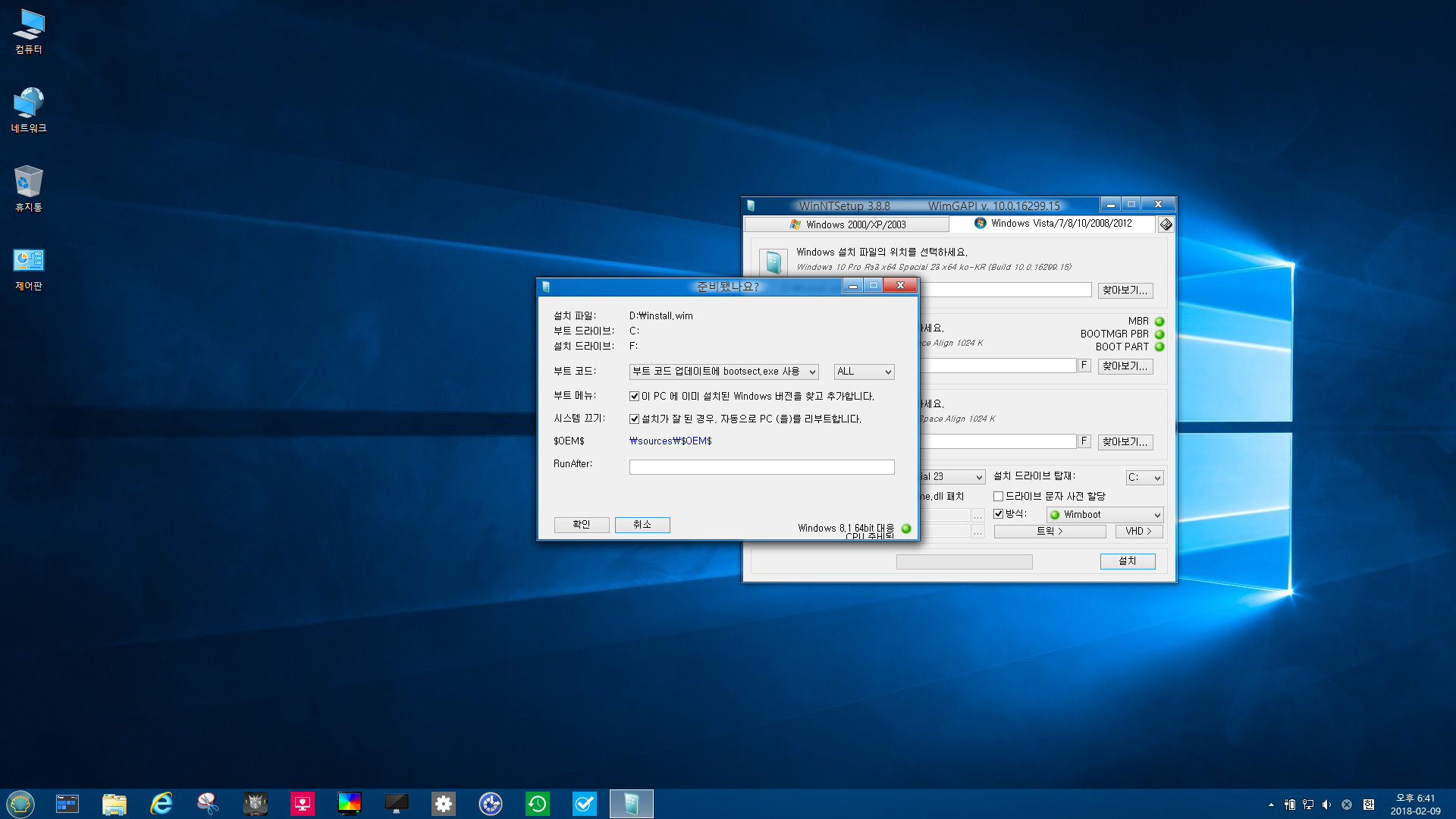
Task: Show hidden tray icons arrow
Action: pos(1271,805)
